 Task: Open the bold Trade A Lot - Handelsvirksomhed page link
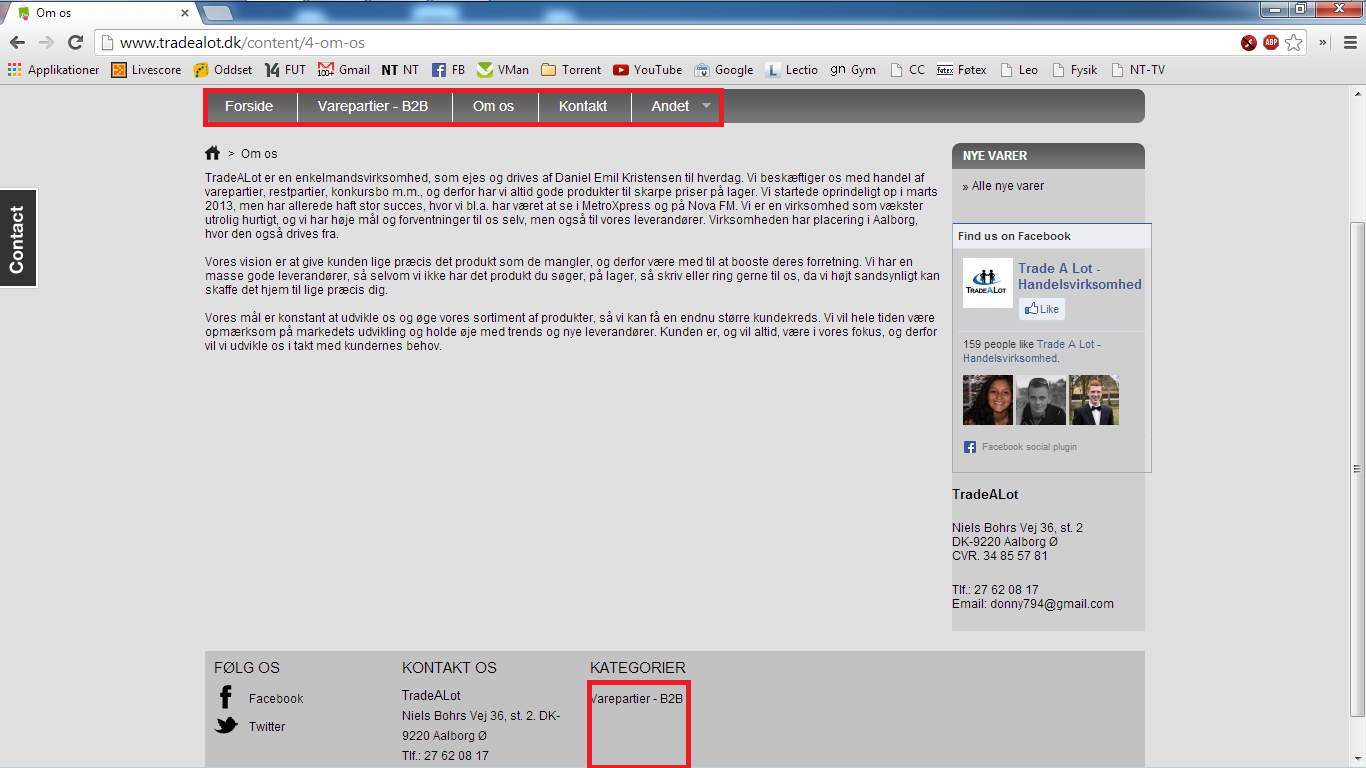[x=1080, y=276]
